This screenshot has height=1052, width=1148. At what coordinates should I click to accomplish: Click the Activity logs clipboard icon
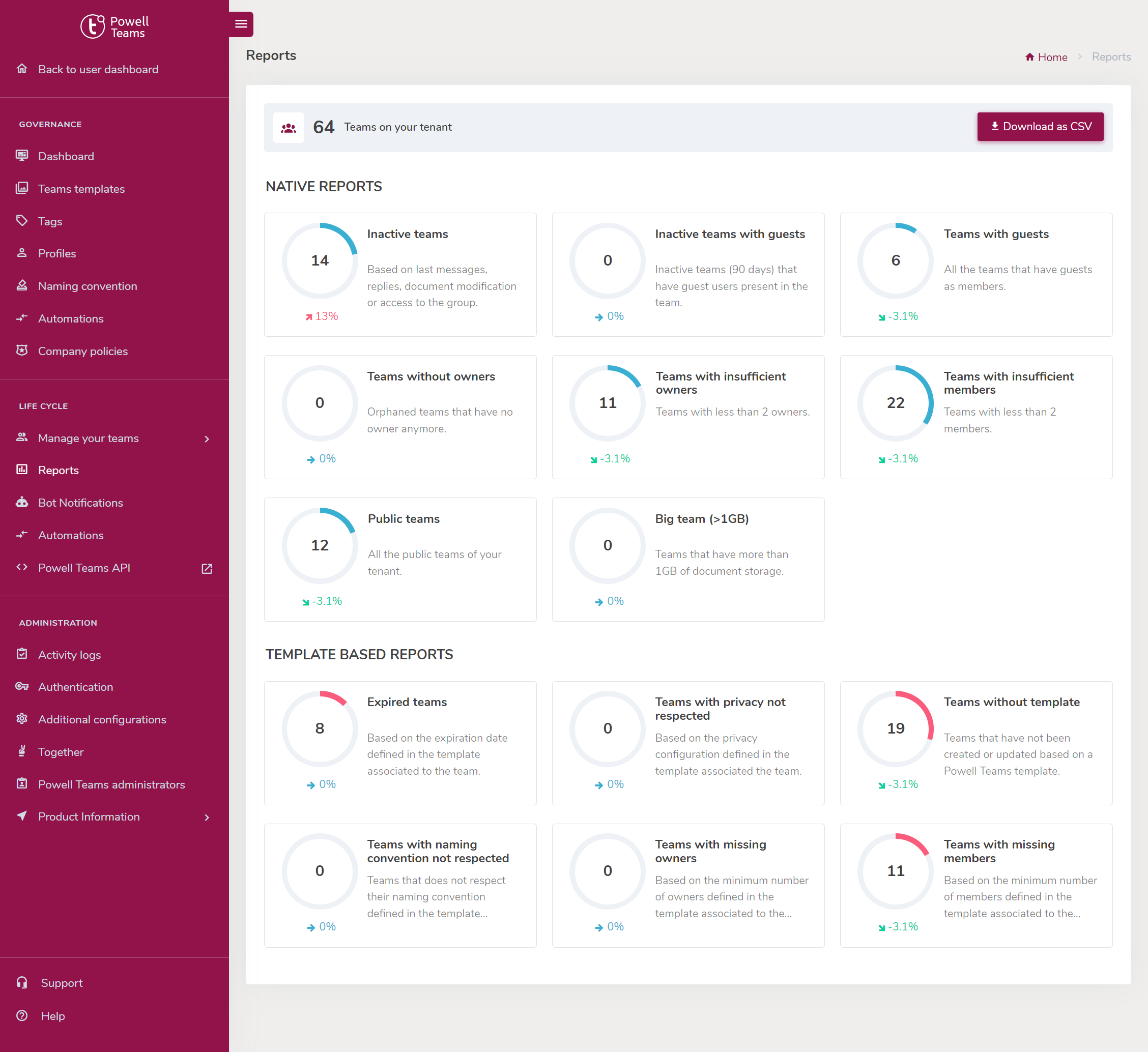[x=22, y=654]
